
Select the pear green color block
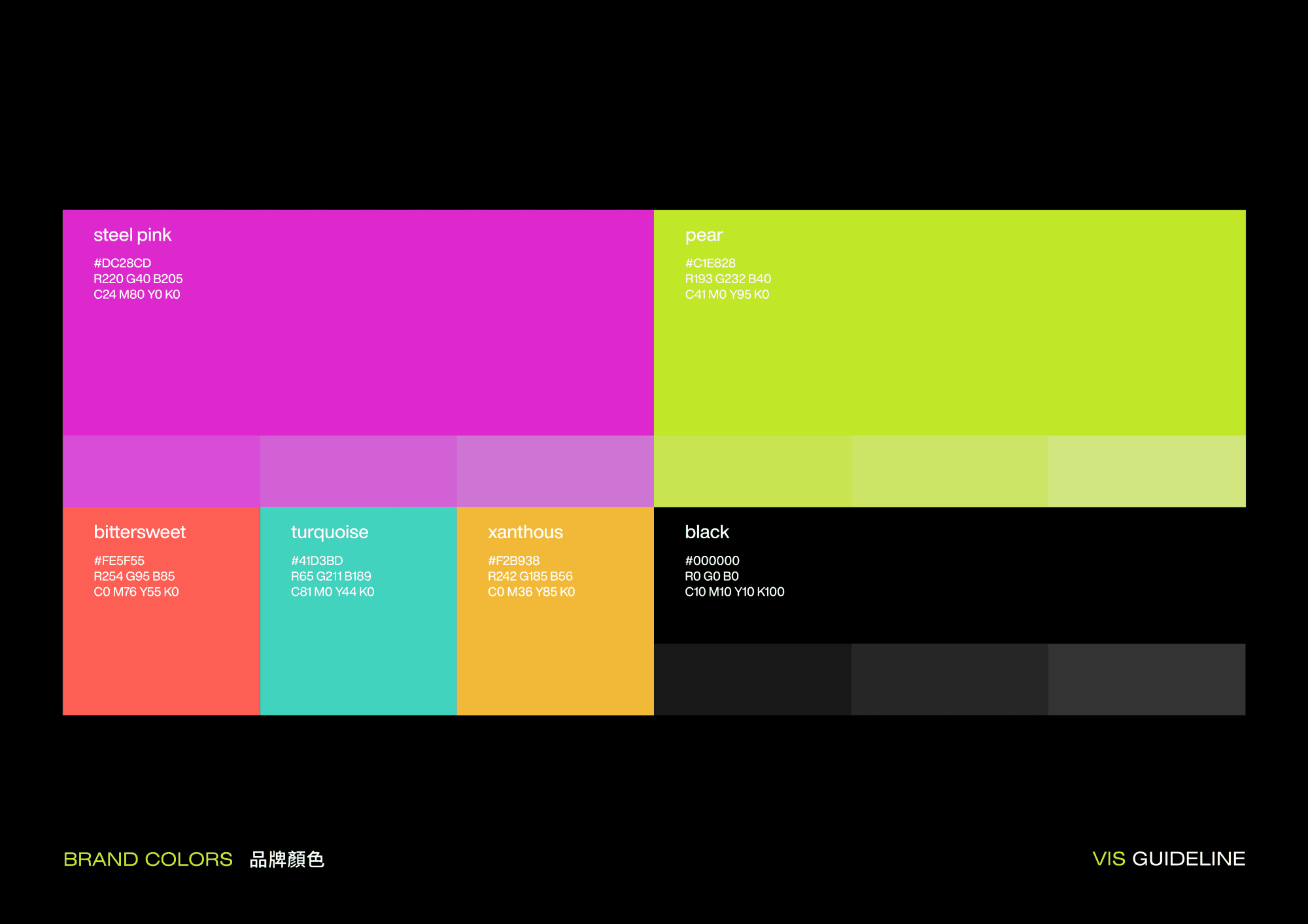click(x=950, y=353)
